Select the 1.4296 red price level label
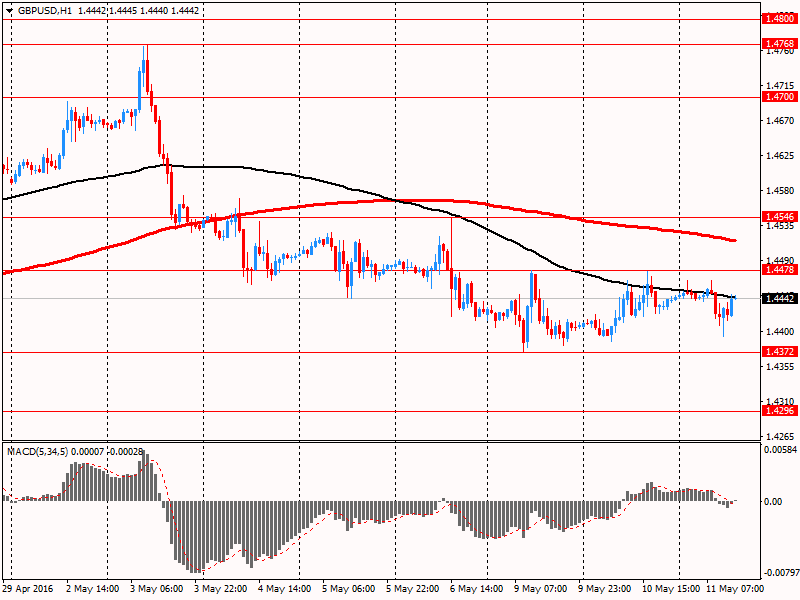The image size is (800, 600). 780,411
